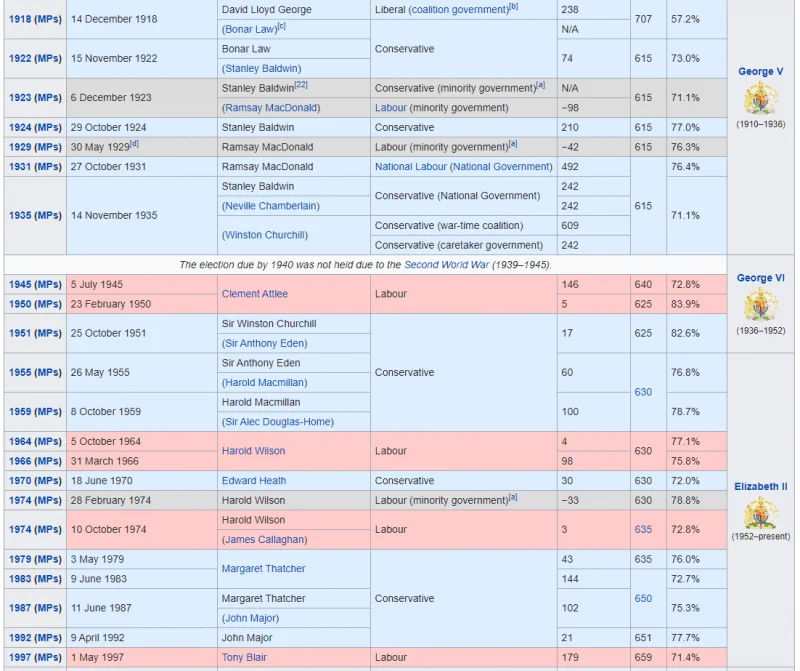Open the Second World War link
This screenshot has width=800, height=671.
tap(446, 265)
